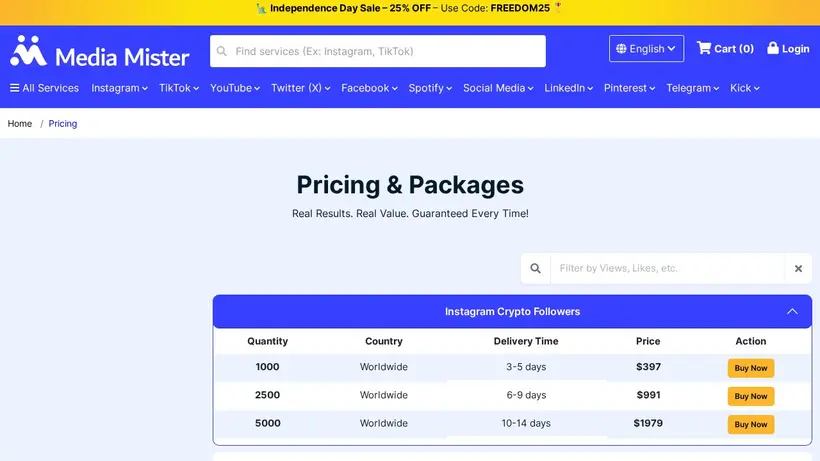Click the 10-14 days delivery cell
The height and width of the screenshot is (461, 820).
pyautogui.click(x=526, y=423)
